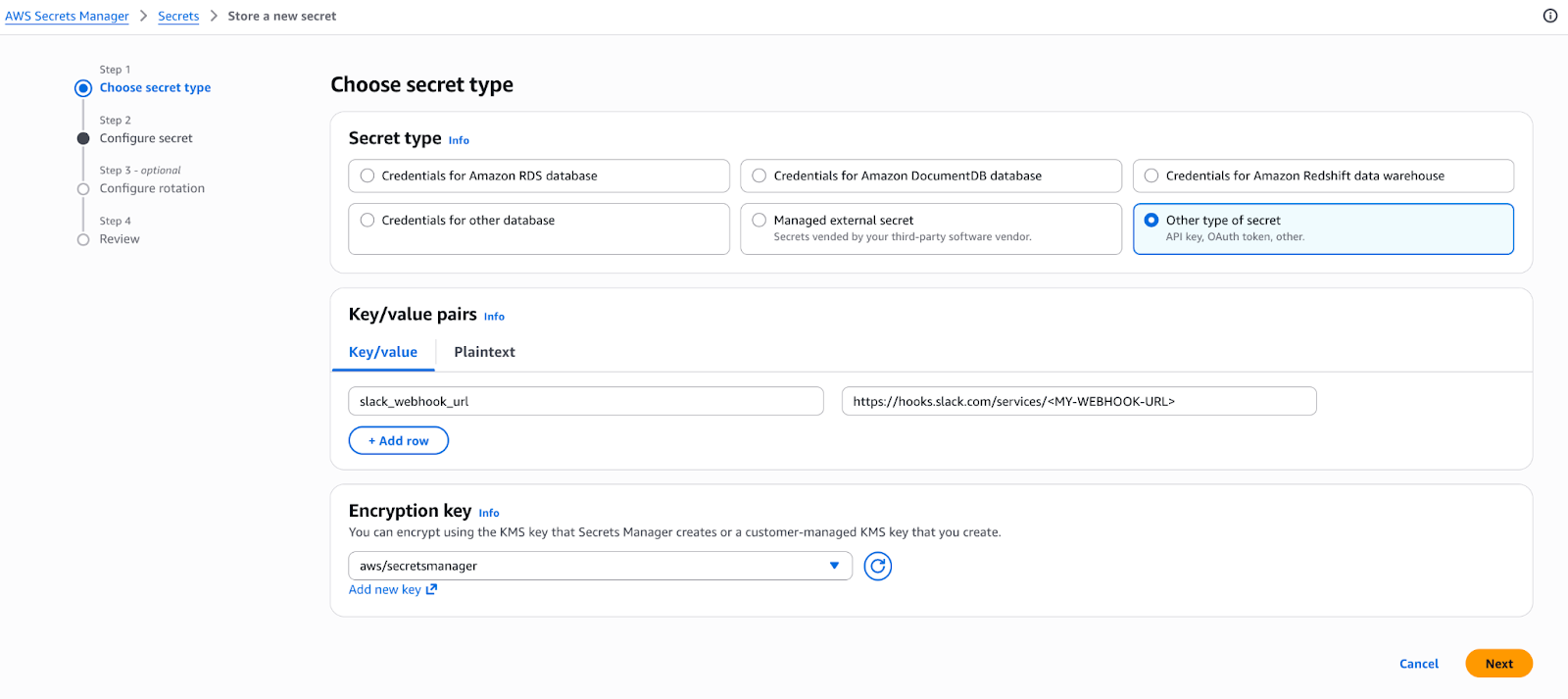Open the aws/secretsmanager encryption key dropdown

(x=600, y=566)
